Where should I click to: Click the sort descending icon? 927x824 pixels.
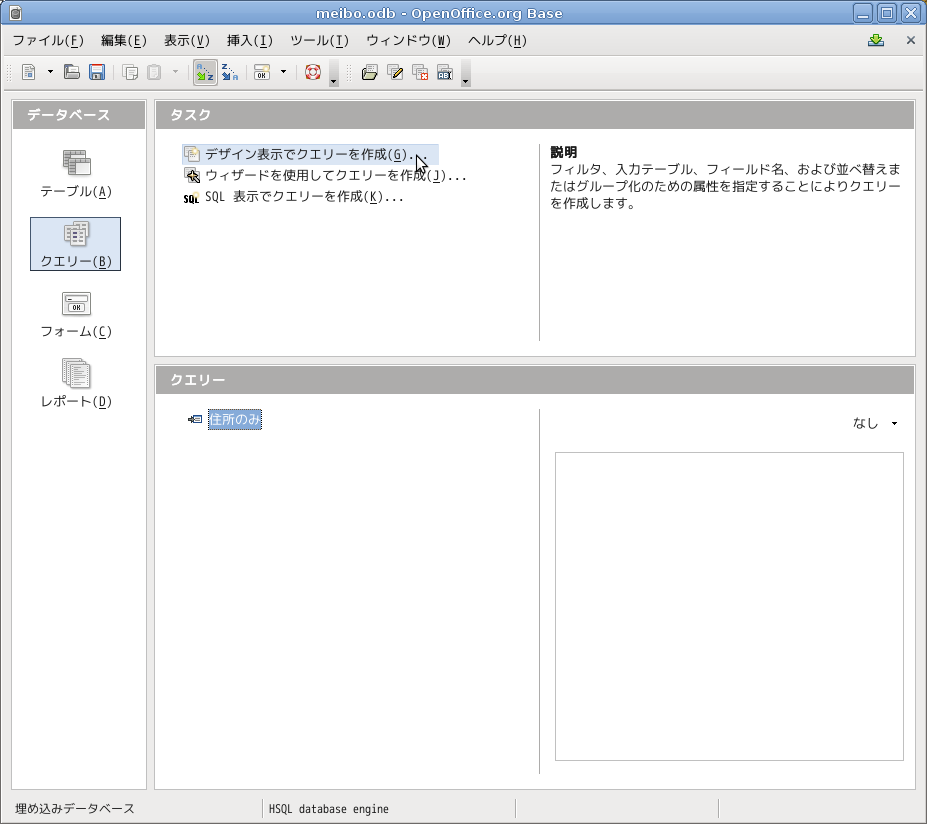[x=229, y=72]
